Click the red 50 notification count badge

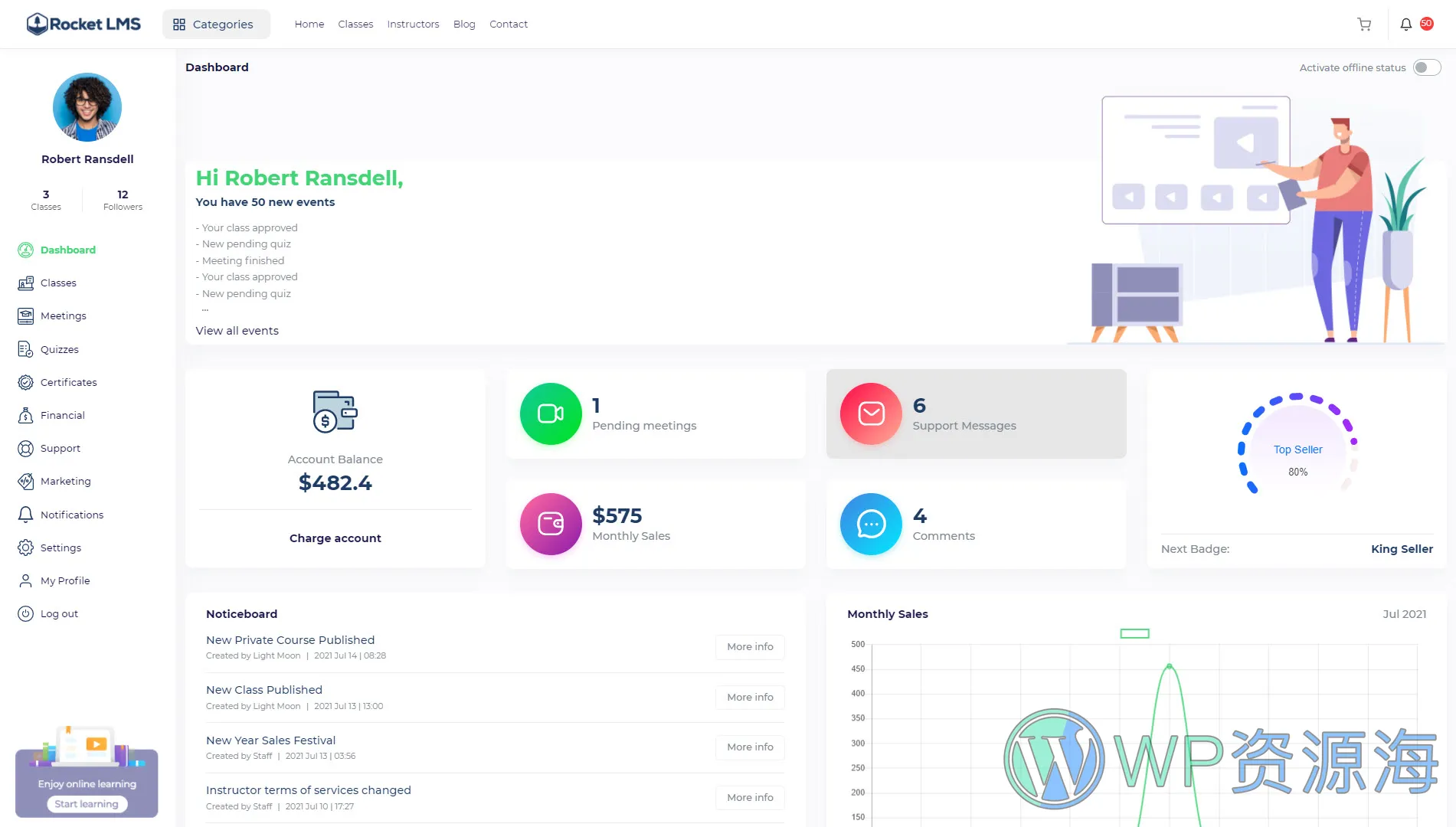coord(1426,24)
